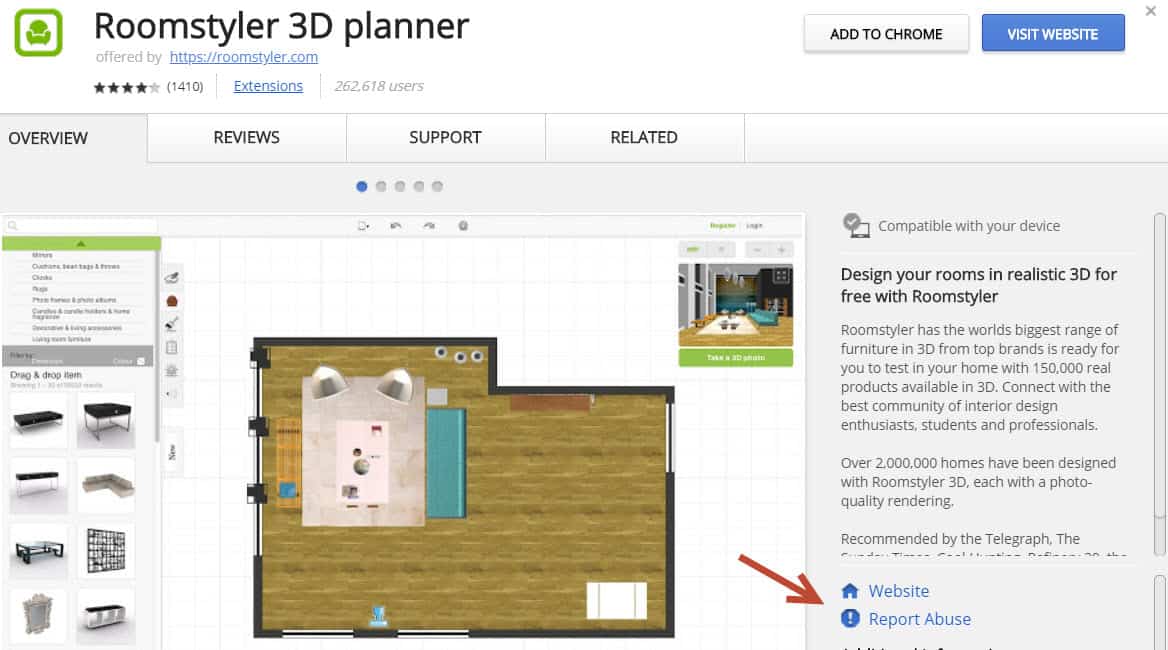
Task: Switch to the REVIEWS tab
Action: [247, 138]
